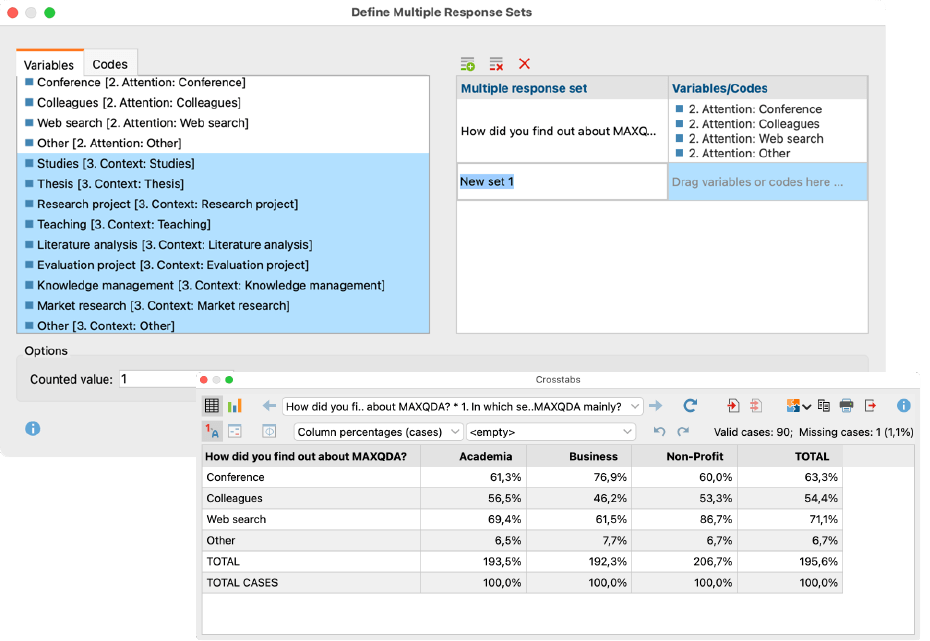
Task: Select the Web search row label in Crosstabs
Action: click(x=236, y=519)
